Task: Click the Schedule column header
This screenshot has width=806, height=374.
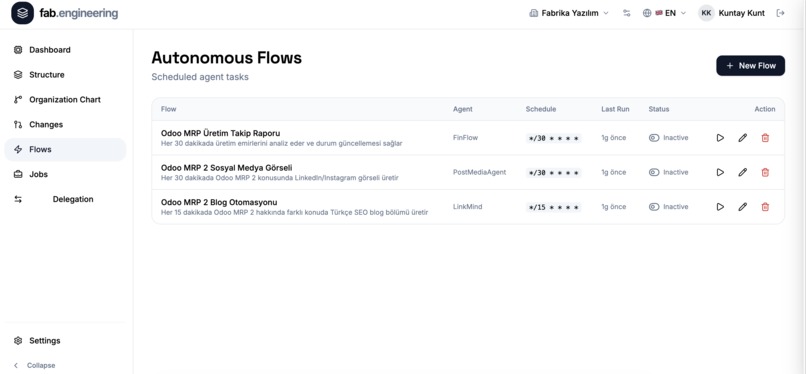Action: (x=541, y=109)
